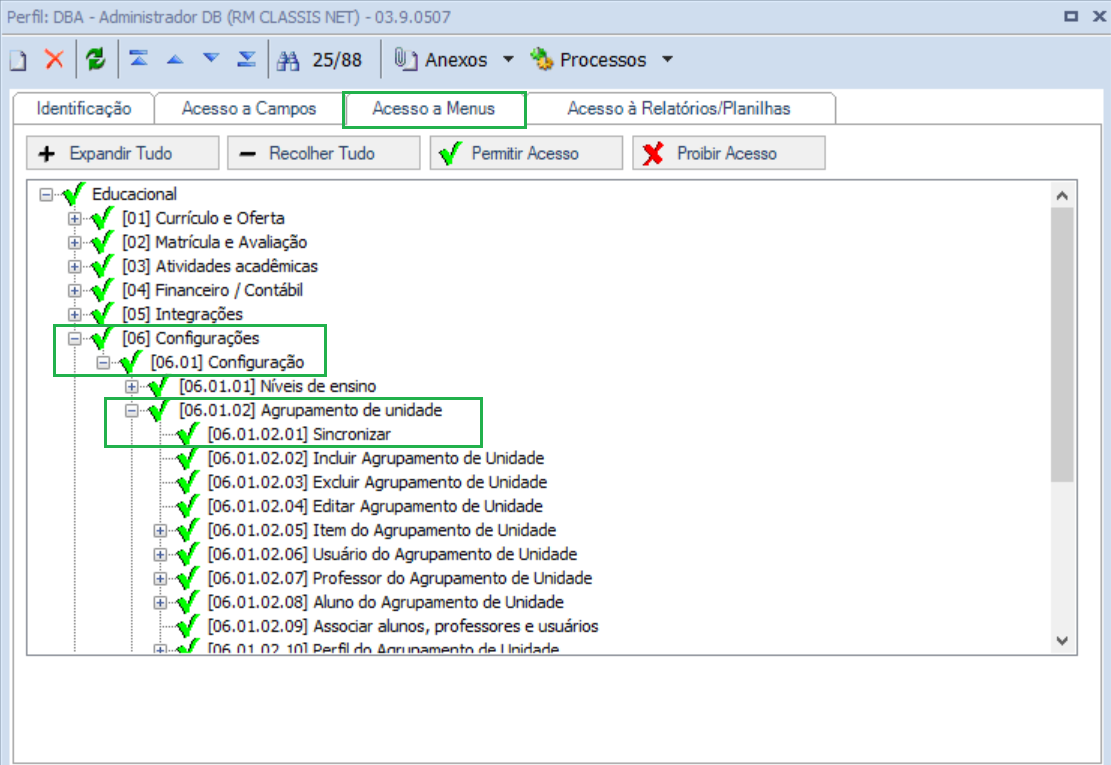Go to the first record arrow
Screen dimensions: 1111x765
(x=138, y=59)
